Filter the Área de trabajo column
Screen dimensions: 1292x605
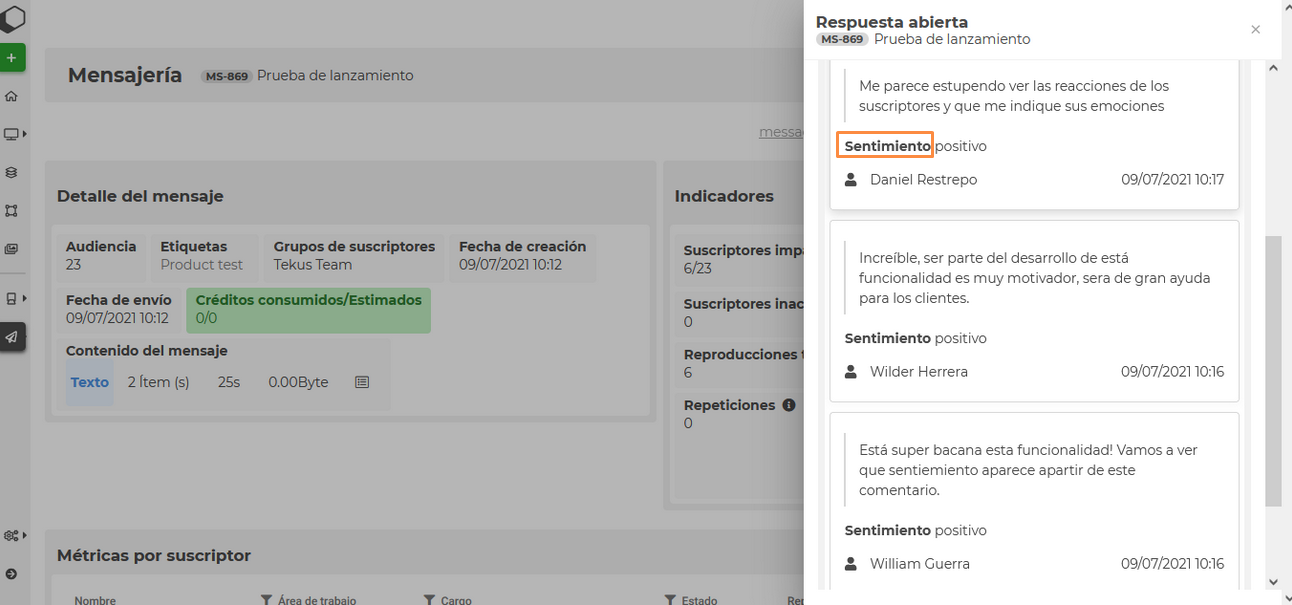pos(266,600)
